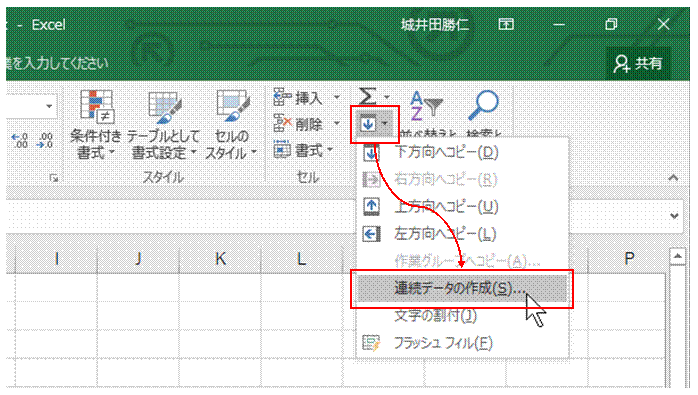Choose Fill Up (上方向へコピー)
Image resolution: width=698 pixels, height=395 pixels.
(463, 207)
